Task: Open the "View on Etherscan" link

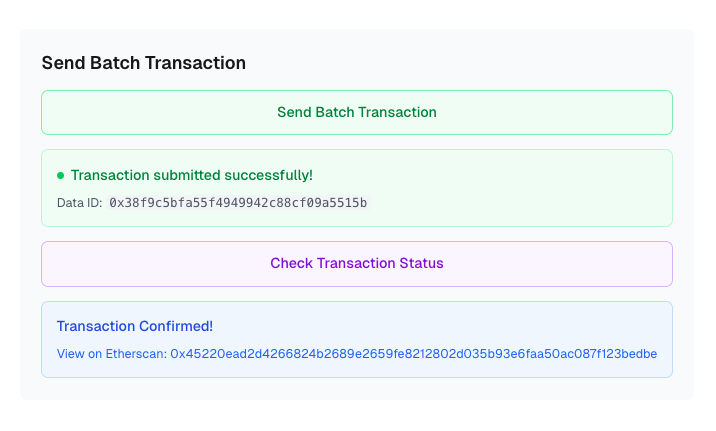Action: pos(112,353)
